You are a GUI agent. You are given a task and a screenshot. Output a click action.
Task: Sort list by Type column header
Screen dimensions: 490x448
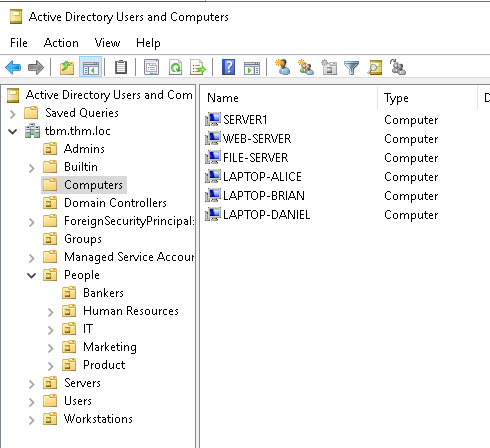[427, 98]
